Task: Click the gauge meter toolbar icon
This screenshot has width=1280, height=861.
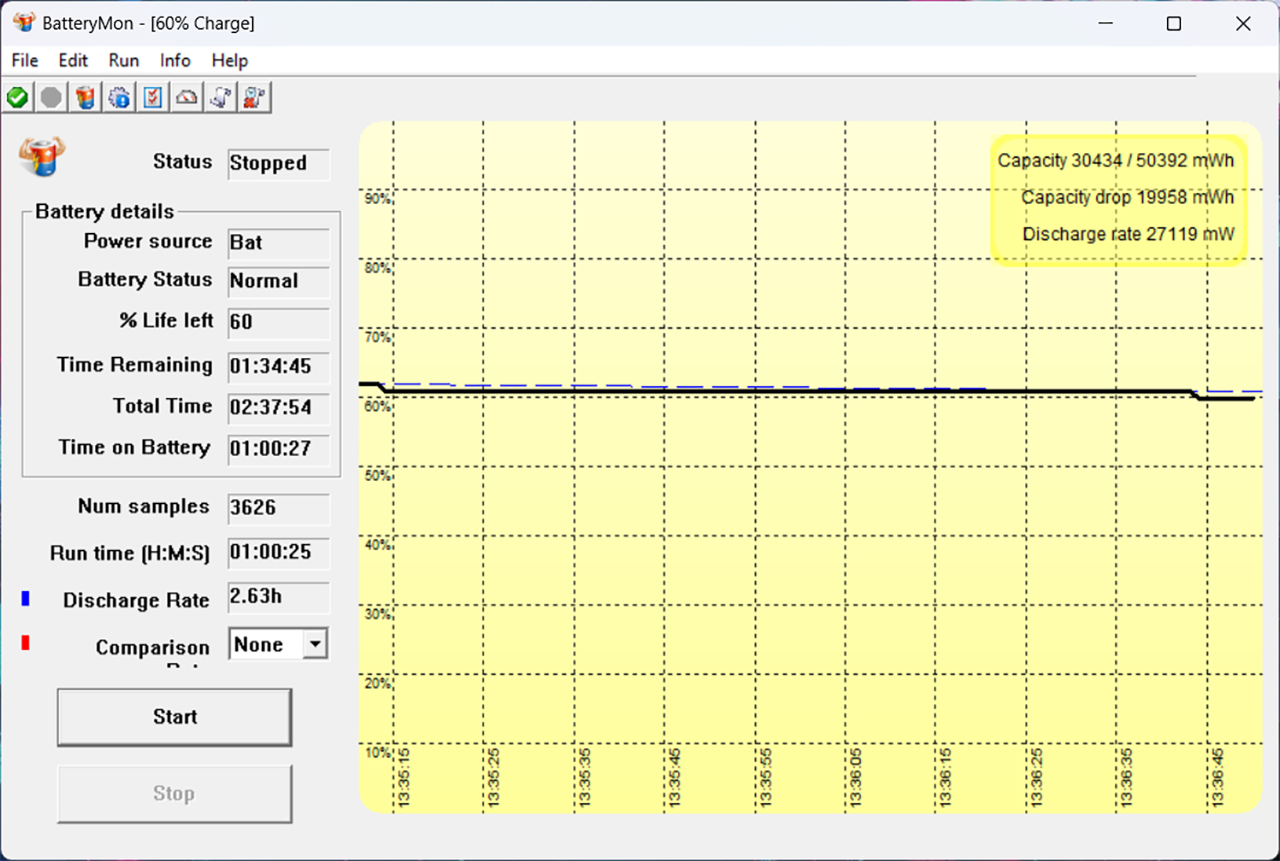Action: [x=187, y=97]
